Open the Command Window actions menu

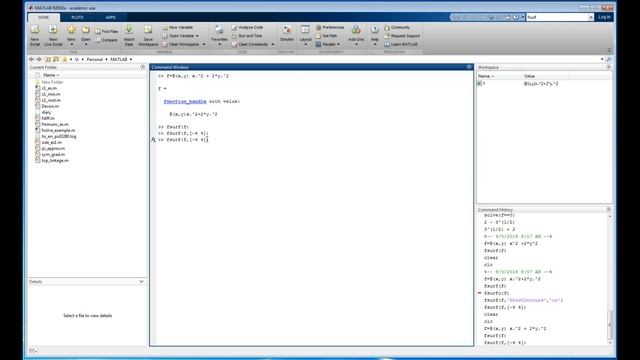pos(469,67)
